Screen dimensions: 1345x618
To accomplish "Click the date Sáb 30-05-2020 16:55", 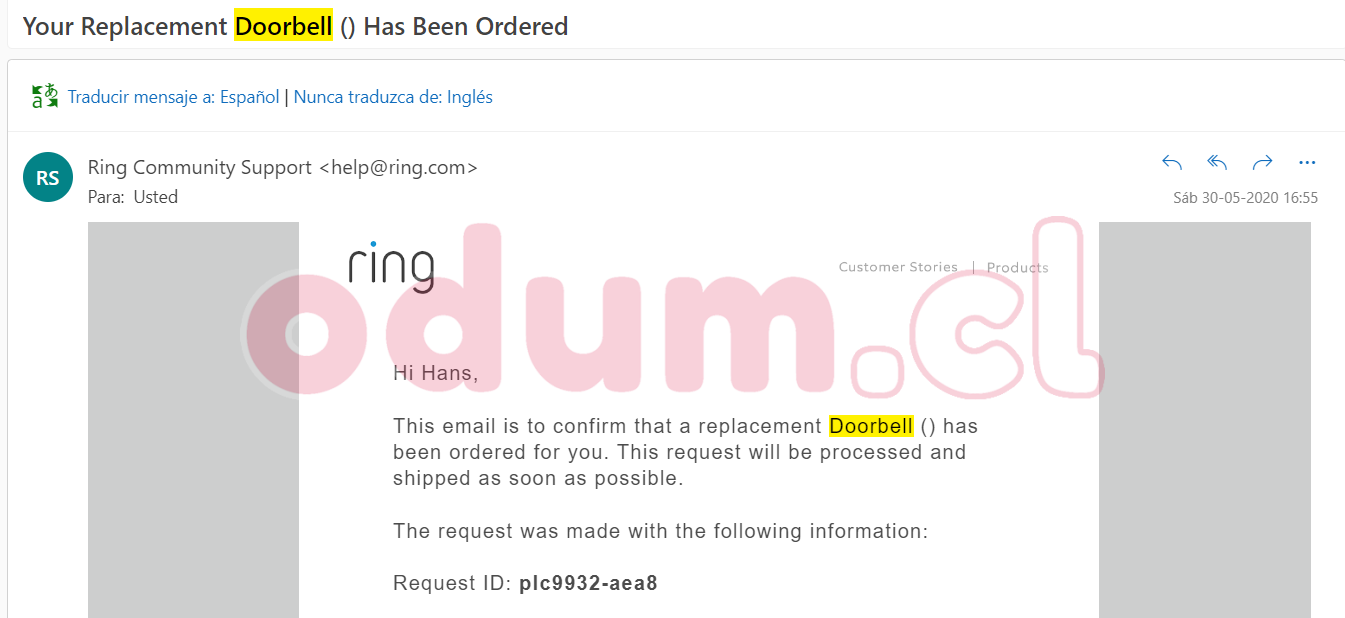I will 1245,198.
